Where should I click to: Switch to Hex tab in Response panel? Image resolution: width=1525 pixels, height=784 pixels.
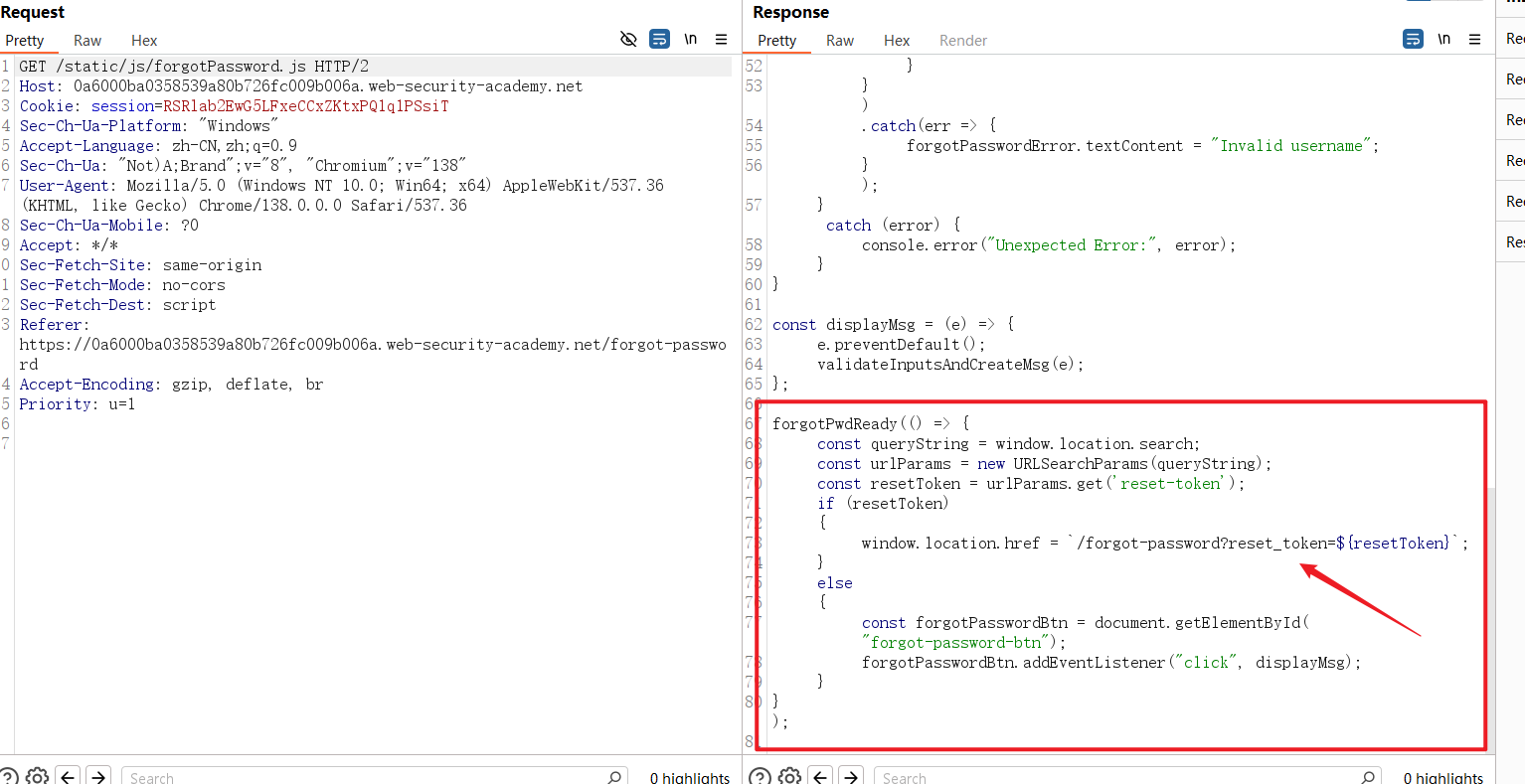[x=897, y=41]
